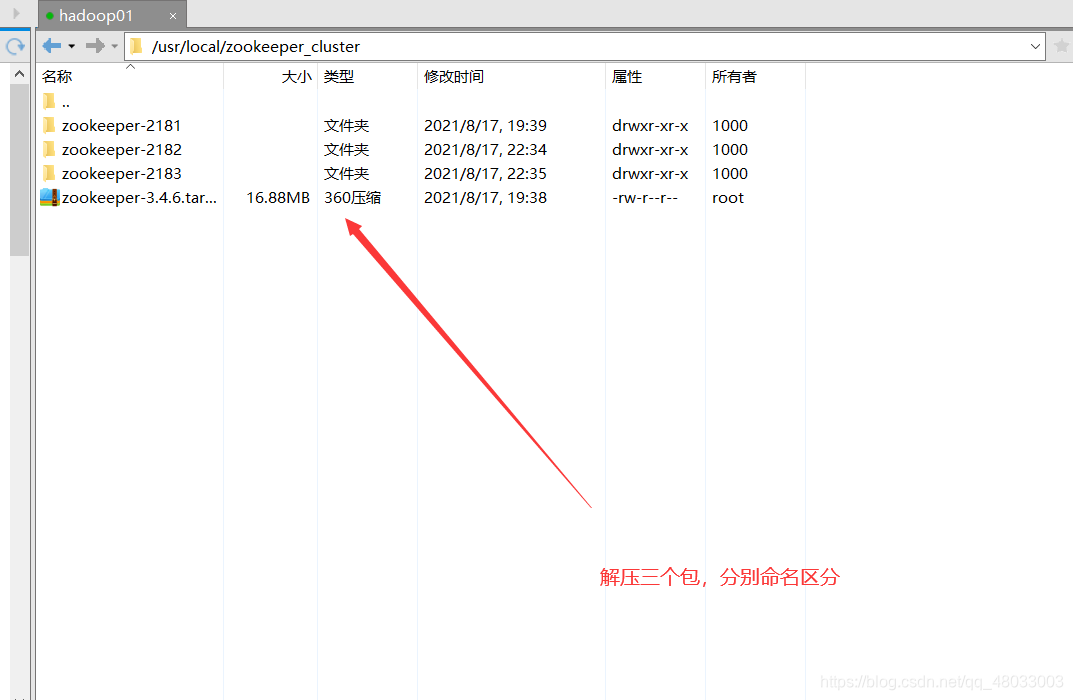Click owner 1000 of zookeeper-2182
This screenshot has height=700, width=1073.
(729, 150)
